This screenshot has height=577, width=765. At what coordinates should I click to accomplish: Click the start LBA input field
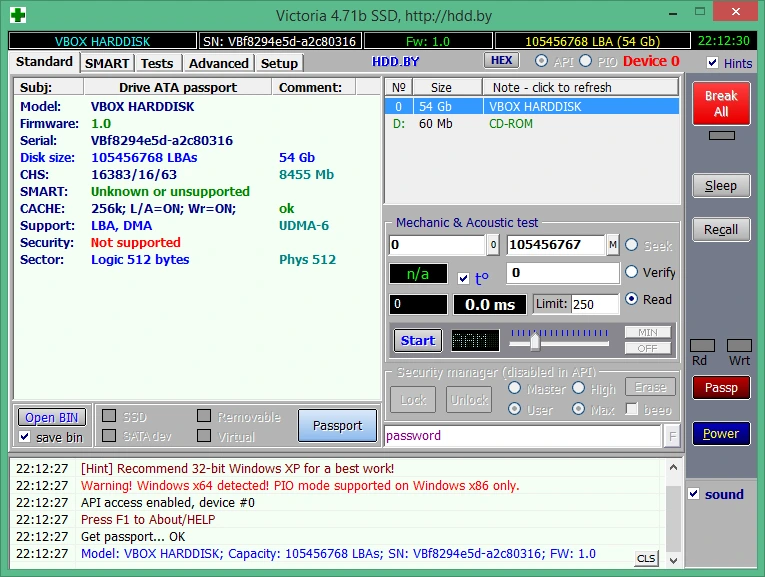(x=437, y=245)
